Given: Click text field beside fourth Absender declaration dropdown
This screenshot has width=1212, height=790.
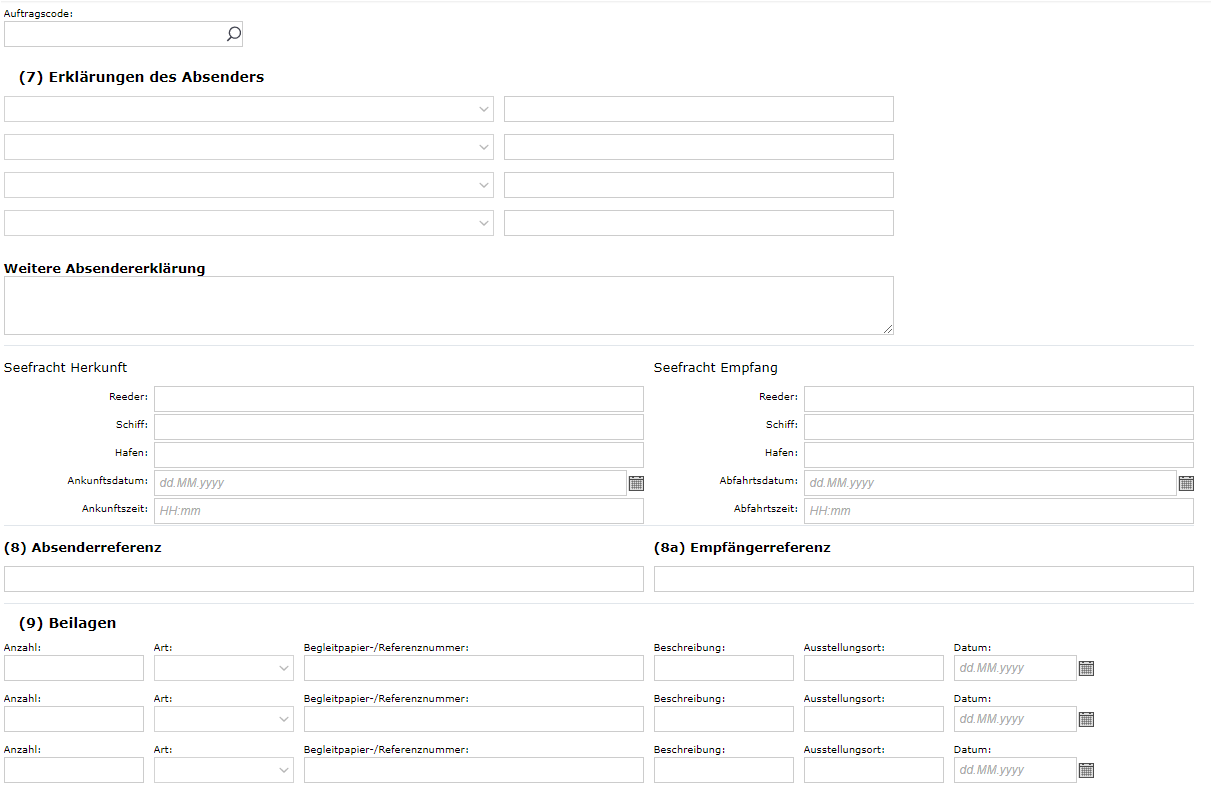Looking at the screenshot, I should [x=699, y=223].
